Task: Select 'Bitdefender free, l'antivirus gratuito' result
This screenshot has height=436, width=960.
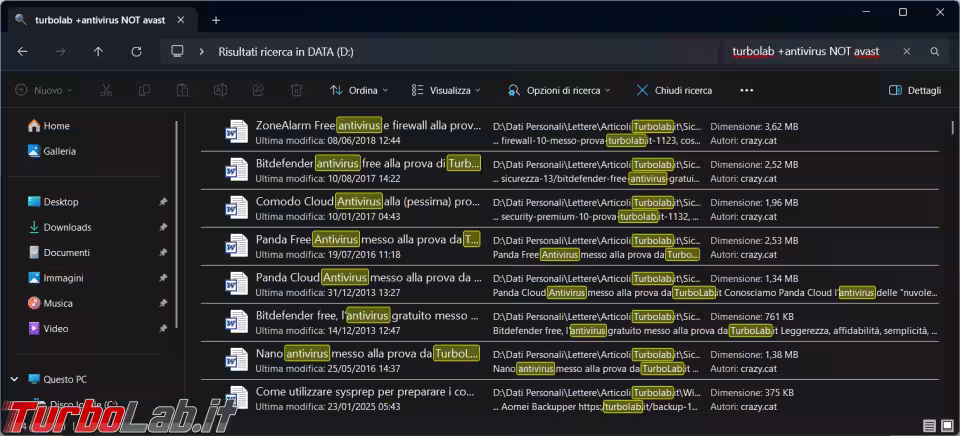Action: 569,322
